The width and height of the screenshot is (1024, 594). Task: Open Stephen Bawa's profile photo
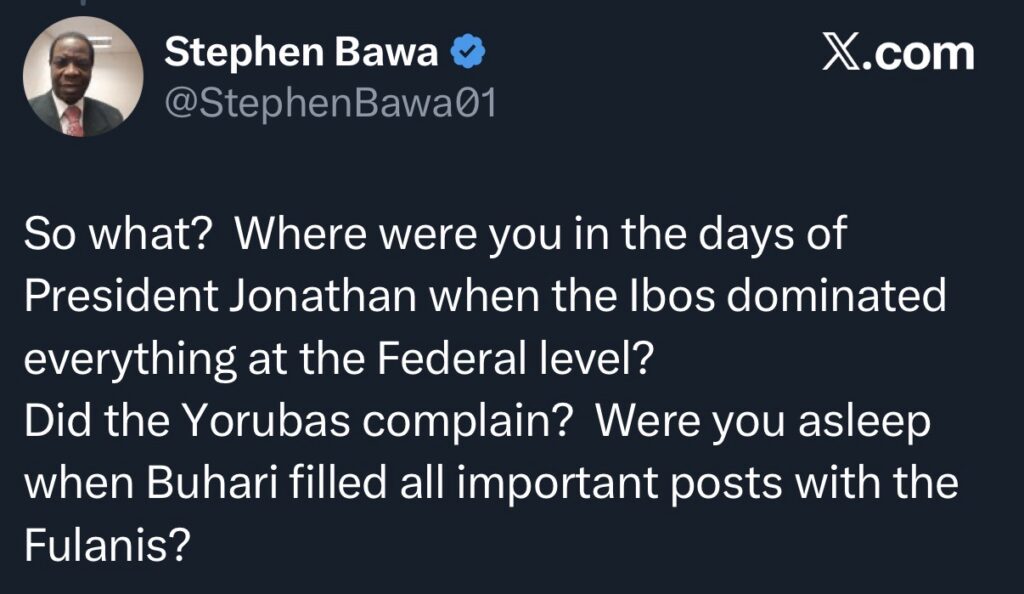pyautogui.click(x=83, y=77)
